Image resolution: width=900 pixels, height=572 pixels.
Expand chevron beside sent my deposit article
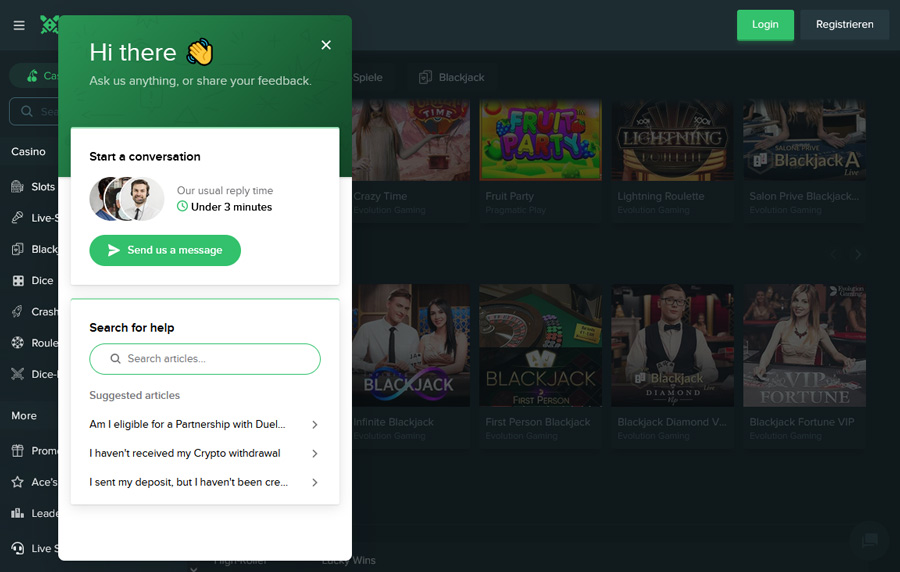315,482
